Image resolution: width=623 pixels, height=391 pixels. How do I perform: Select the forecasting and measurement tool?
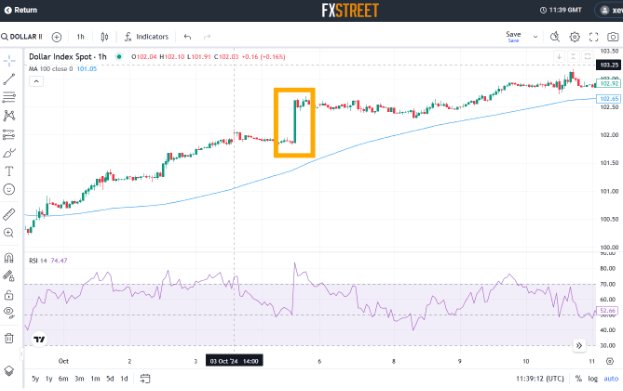[x=9, y=135]
